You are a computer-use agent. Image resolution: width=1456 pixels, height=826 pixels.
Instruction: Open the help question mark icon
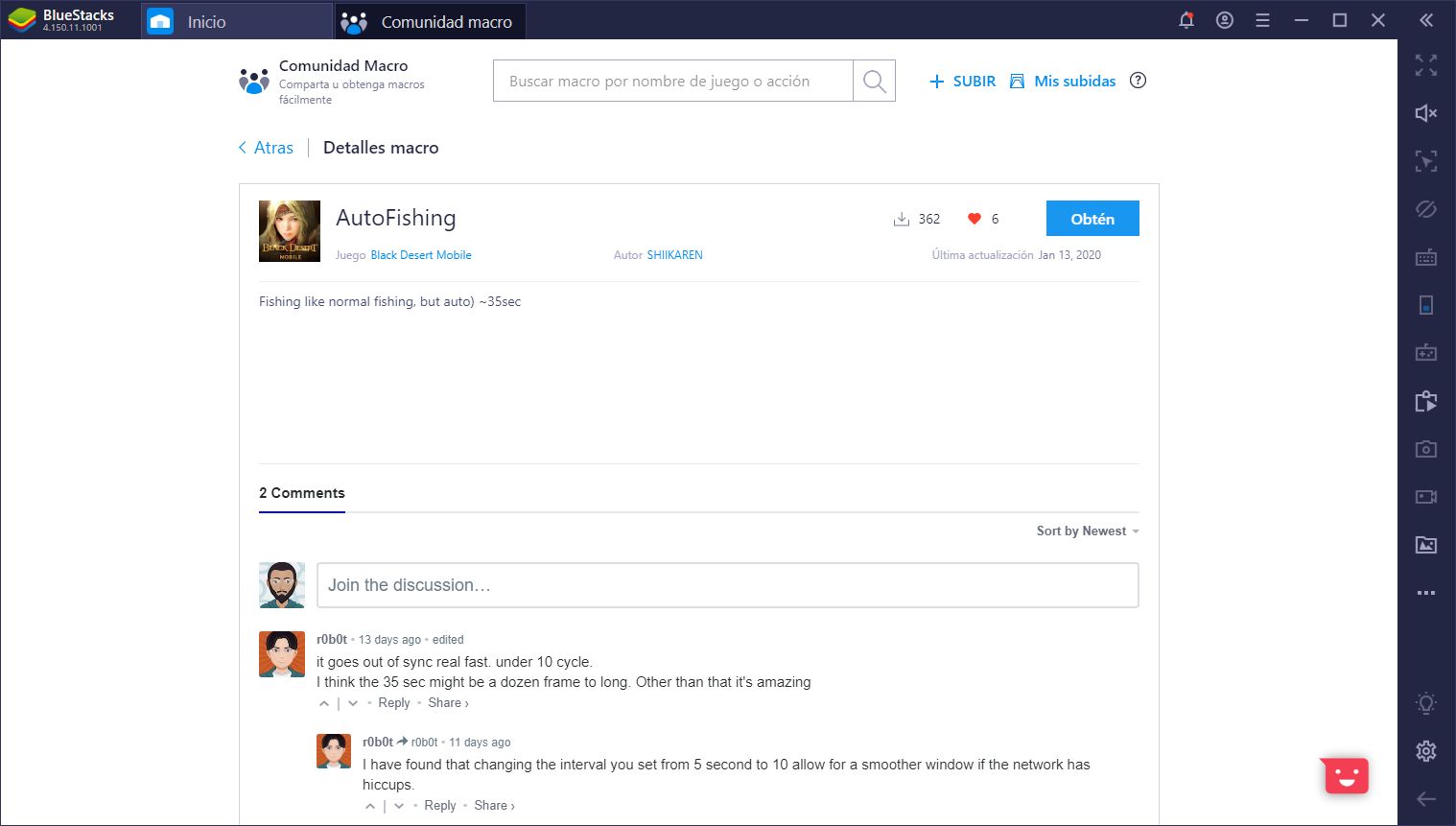1138,81
